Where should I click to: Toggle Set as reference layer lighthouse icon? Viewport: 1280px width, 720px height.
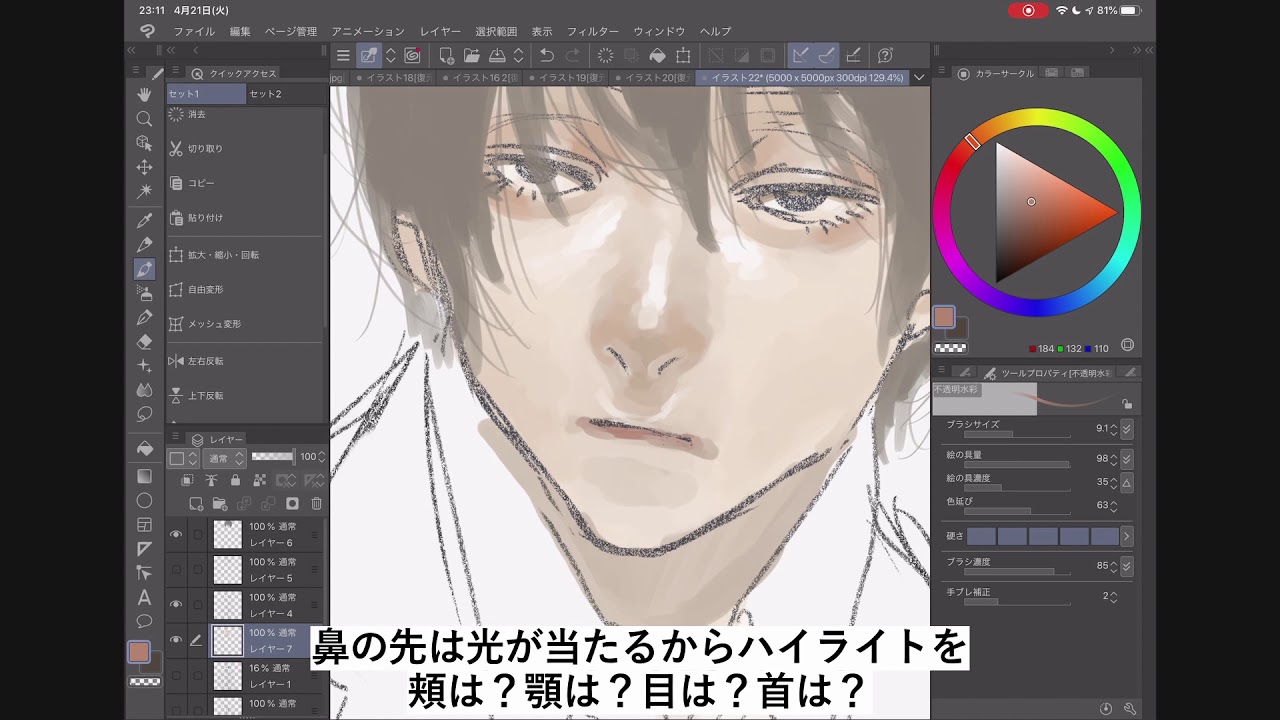(x=211, y=481)
